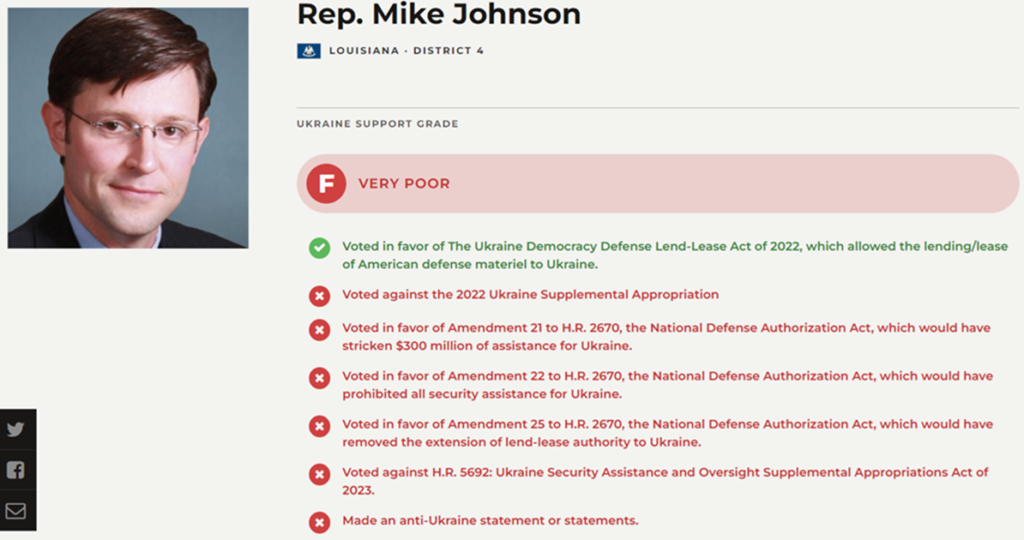Open Rep. Mike Johnson's portrait photo
This screenshot has height=540, width=1024.
point(128,128)
